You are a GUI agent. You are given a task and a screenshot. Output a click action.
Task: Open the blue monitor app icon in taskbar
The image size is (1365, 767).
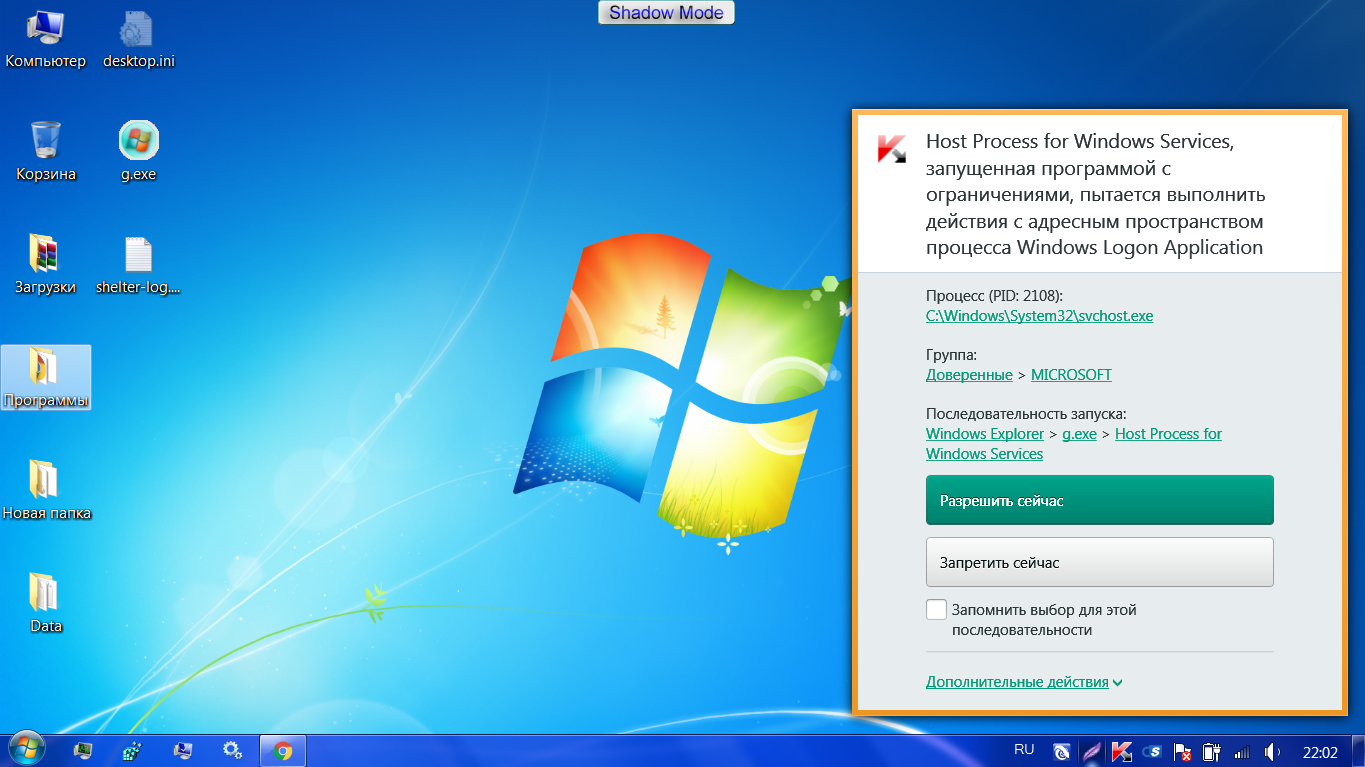[182, 750]
